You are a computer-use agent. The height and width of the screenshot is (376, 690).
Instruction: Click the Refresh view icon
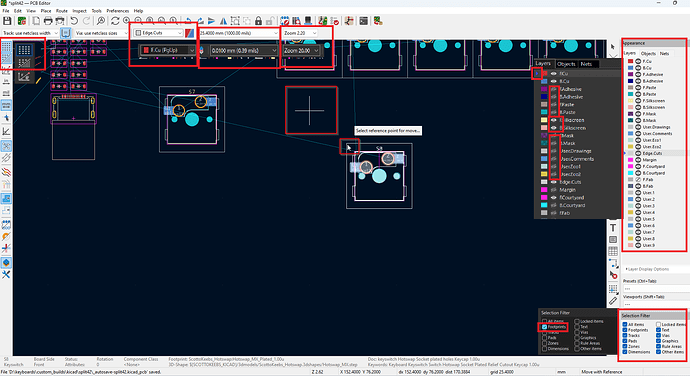click(x=115, y=21)
